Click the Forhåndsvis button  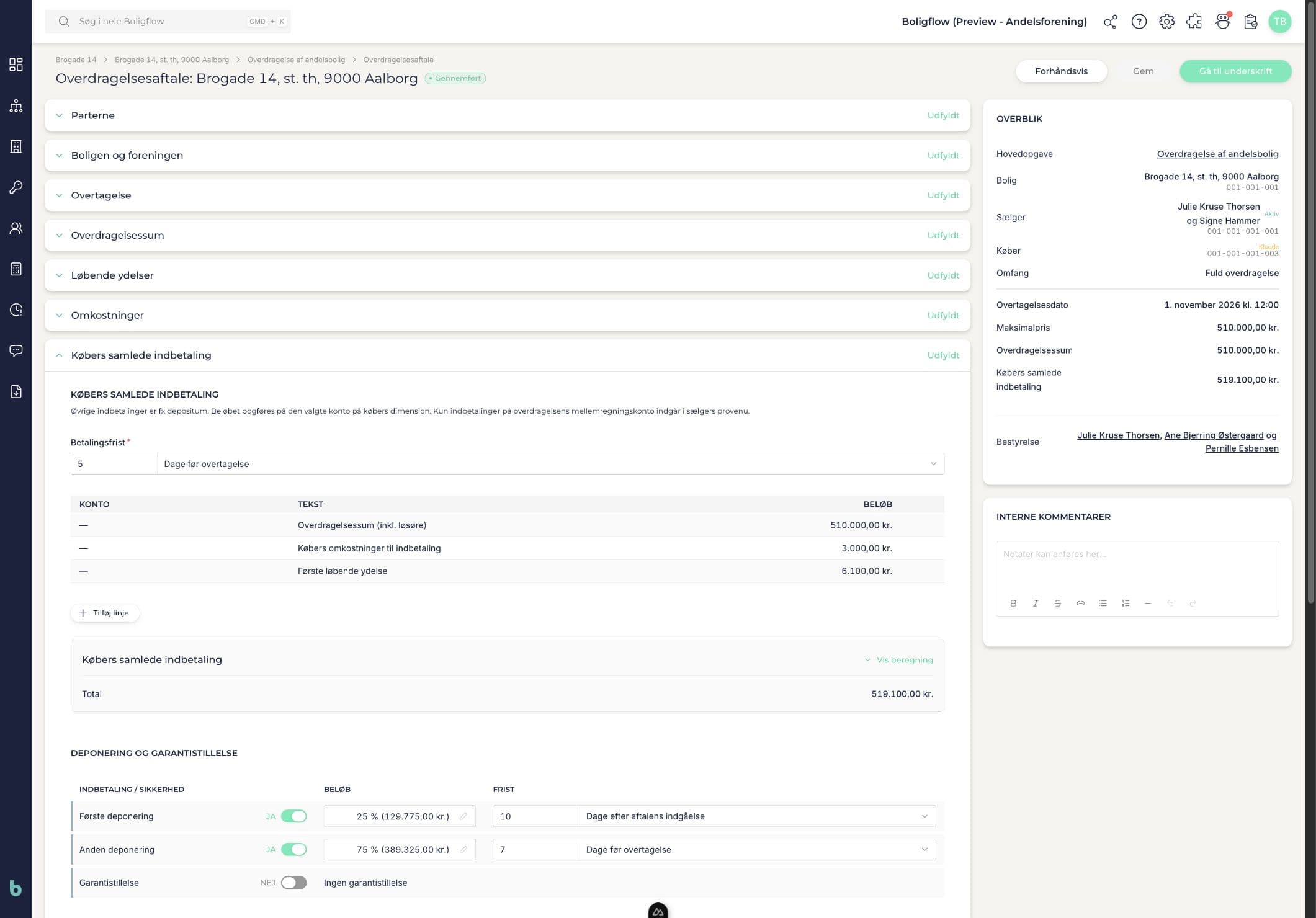(1061, 71)
